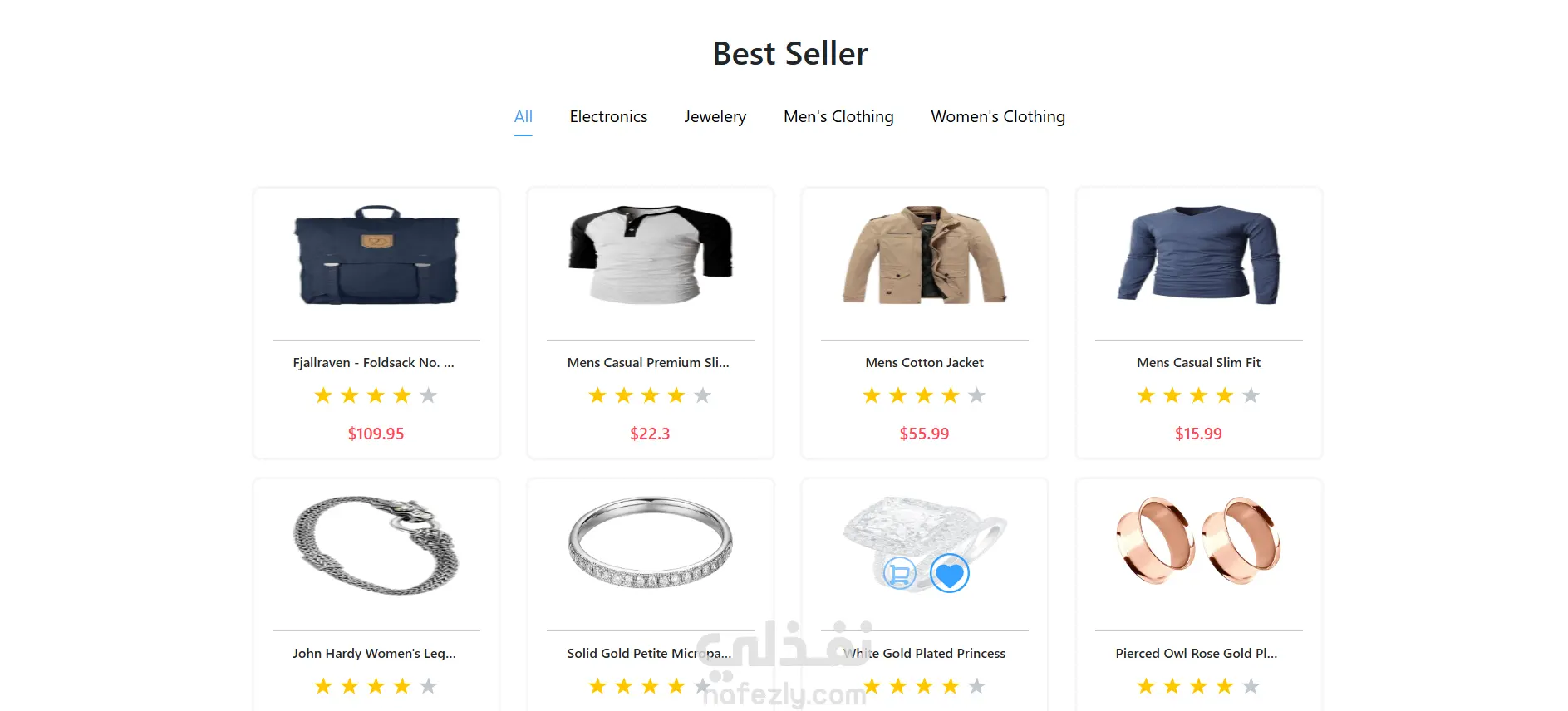Click third star under Mens Casual Premium Slim
This screenshot has height=711, width=1568.
(x=650, y=395)
